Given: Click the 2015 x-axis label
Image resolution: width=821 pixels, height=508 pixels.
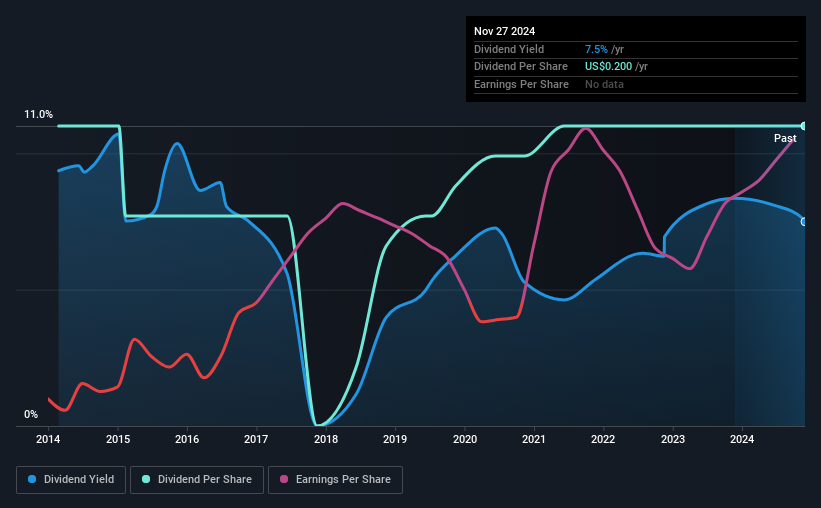Looking at the screenshot, I should click(118, 439).
